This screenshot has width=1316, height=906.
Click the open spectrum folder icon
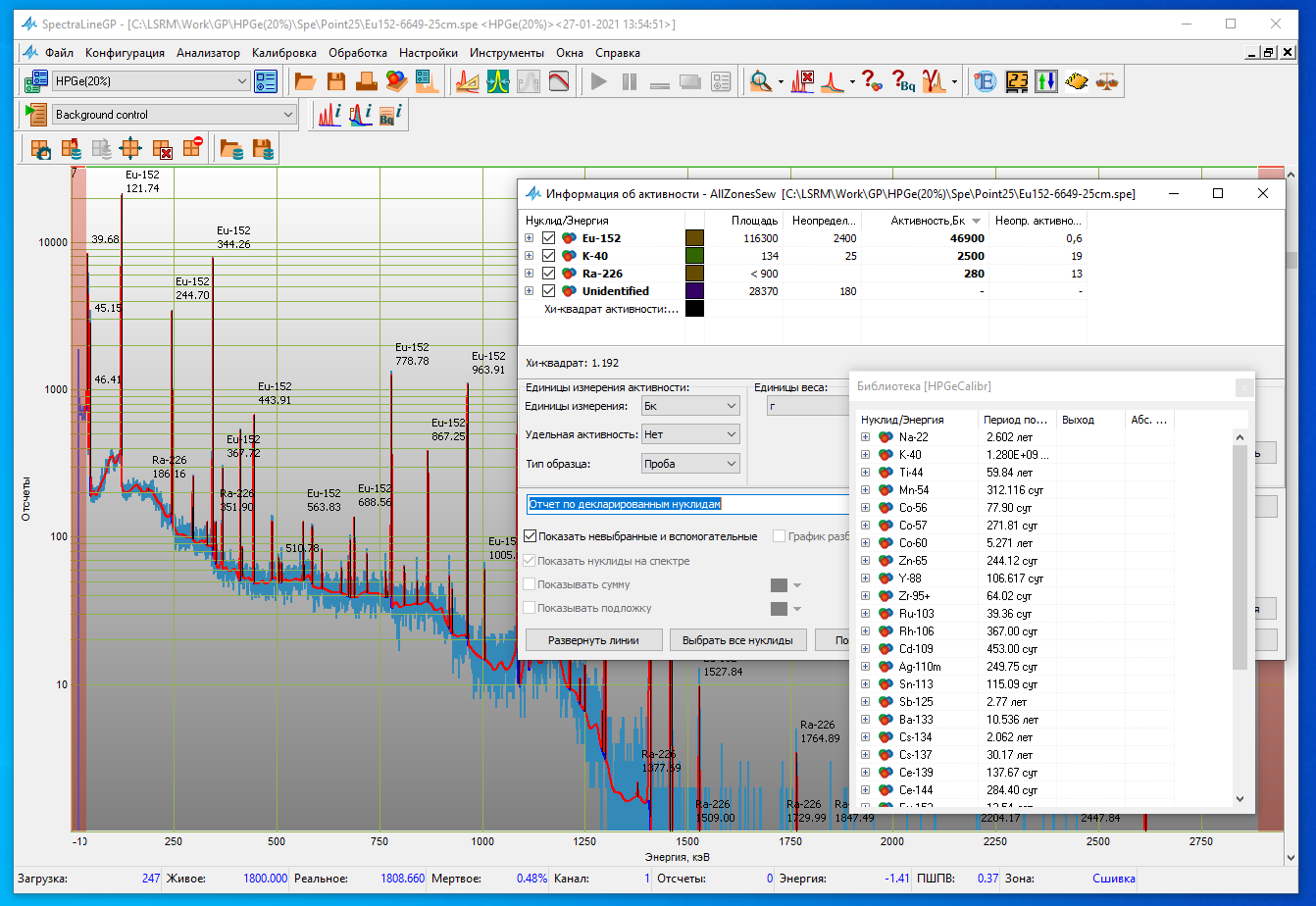(x=305, y=82)
